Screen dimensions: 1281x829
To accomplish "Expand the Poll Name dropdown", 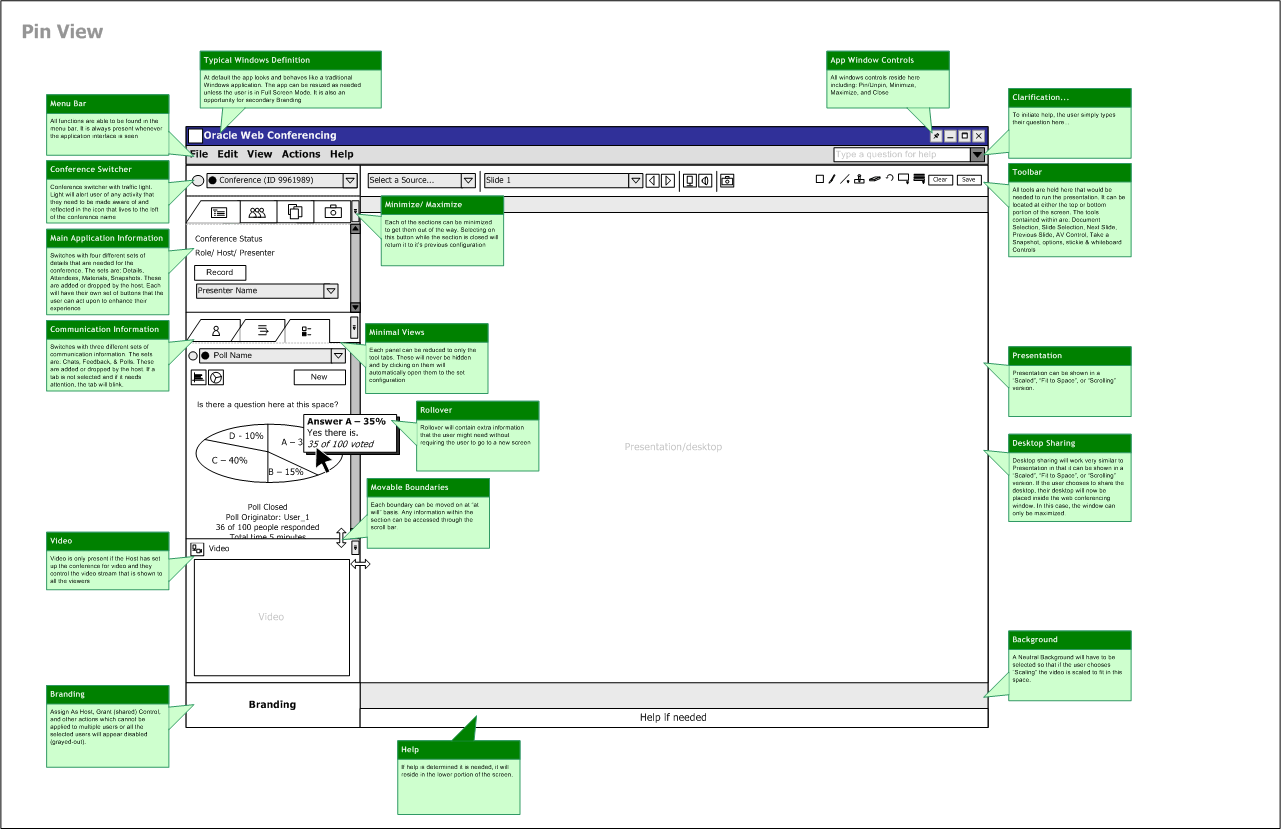I will point(338,355).
